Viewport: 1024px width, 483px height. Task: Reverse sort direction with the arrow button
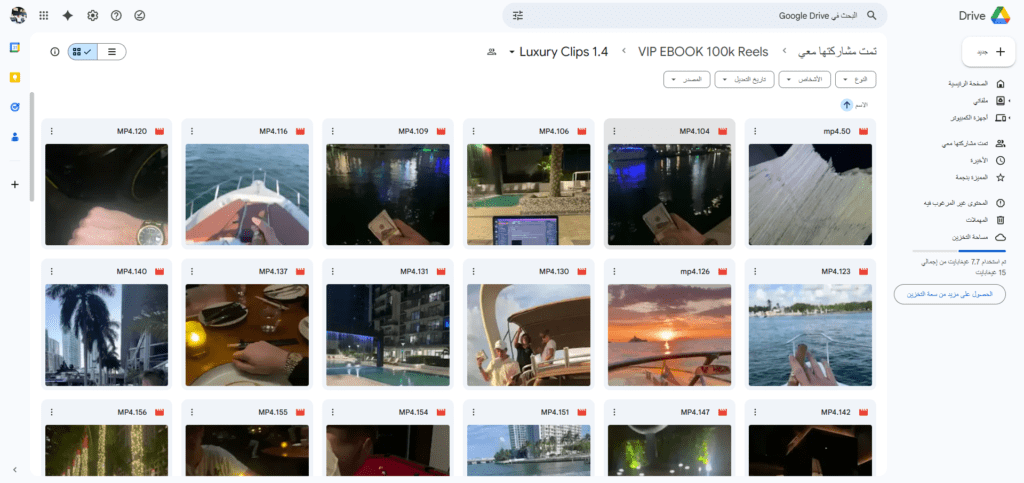[x=847, y=104]
